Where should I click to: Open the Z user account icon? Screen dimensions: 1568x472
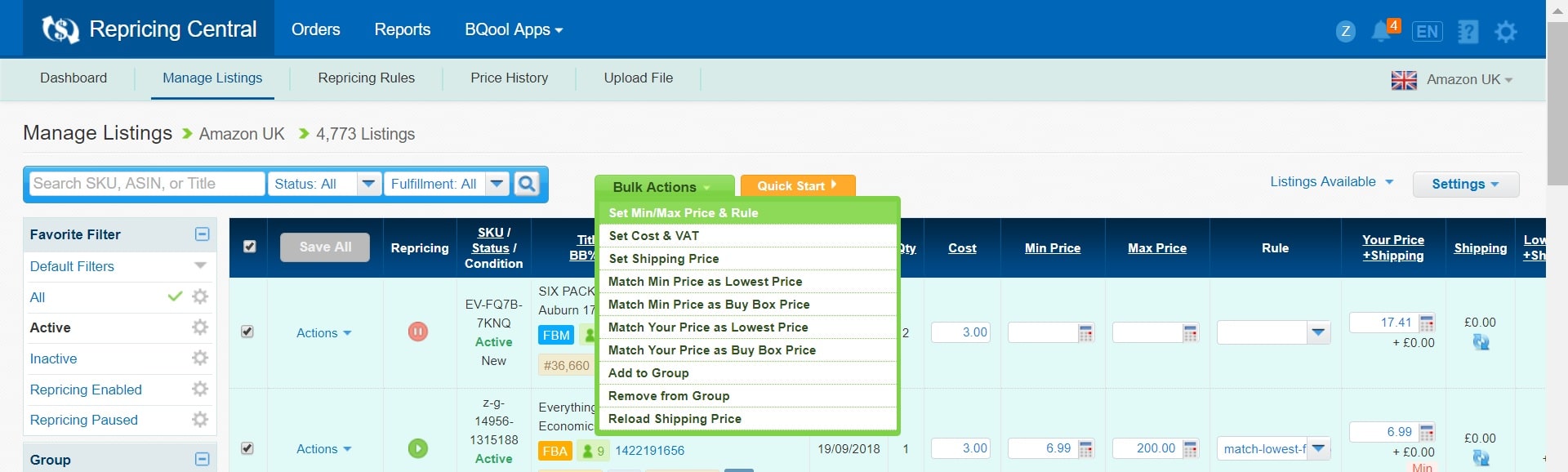1346,31
